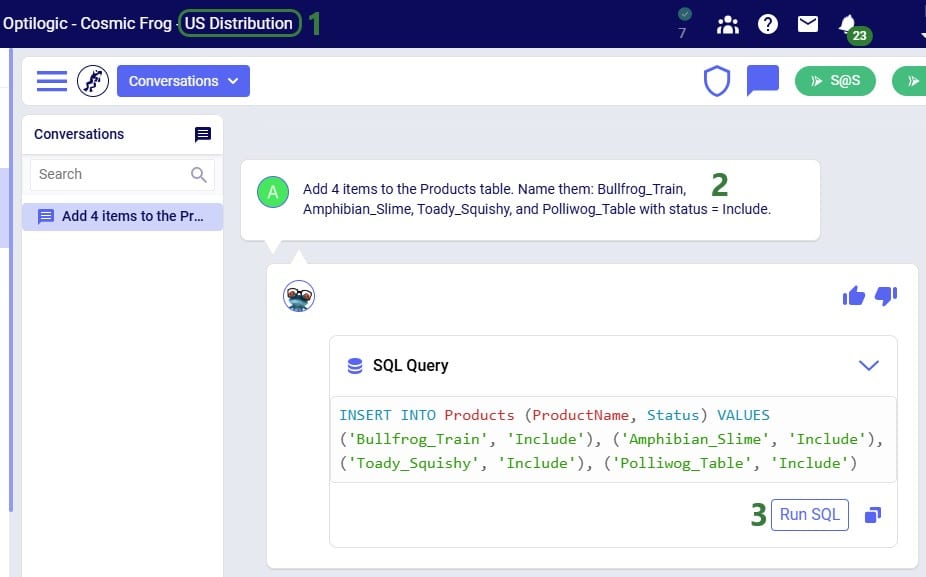Click the shield icon in toolbar
Image resolution: width=926 pixels, height=577 pixels.
click(717, 81)
